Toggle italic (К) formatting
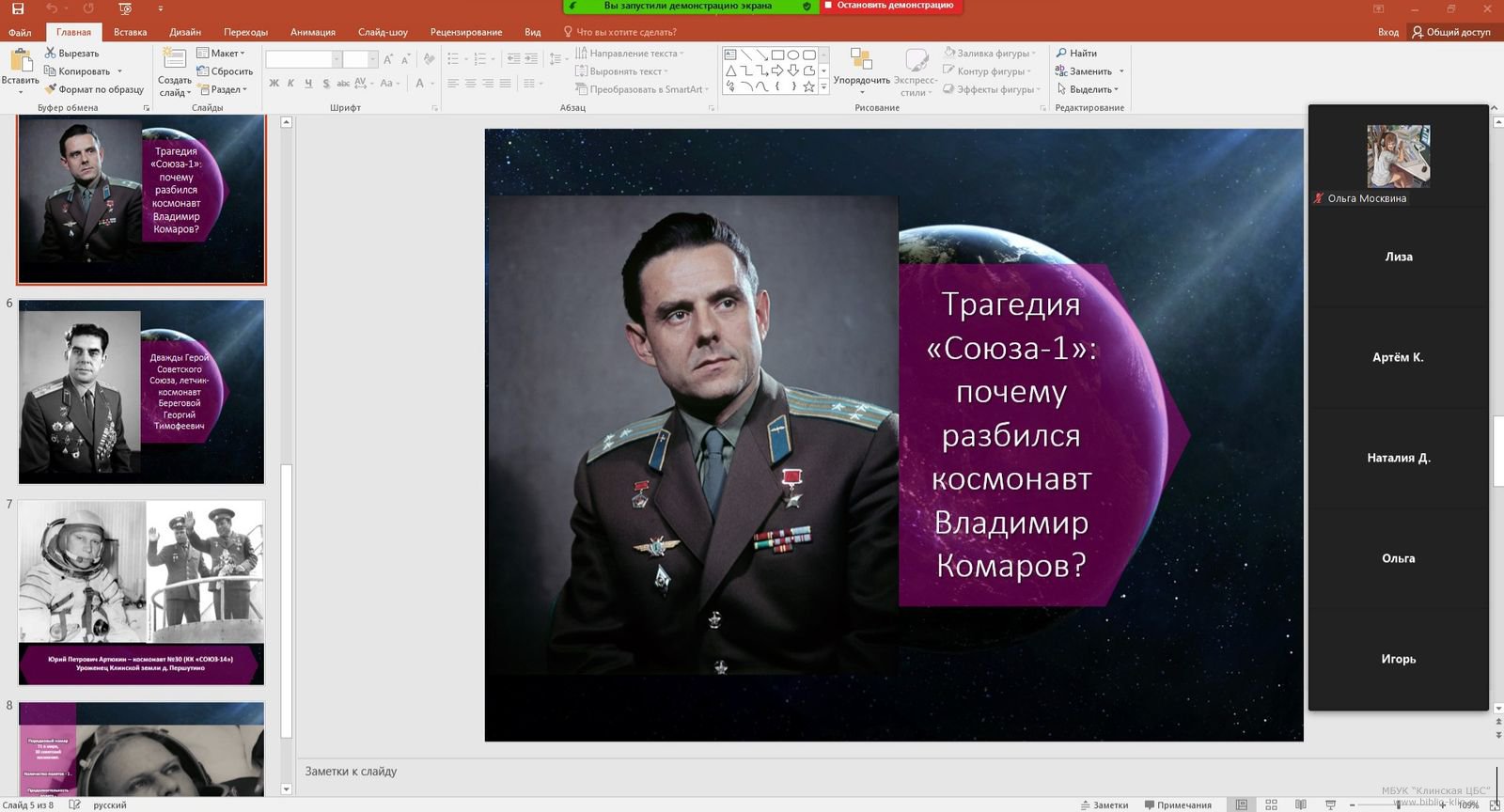 (290, 84)
